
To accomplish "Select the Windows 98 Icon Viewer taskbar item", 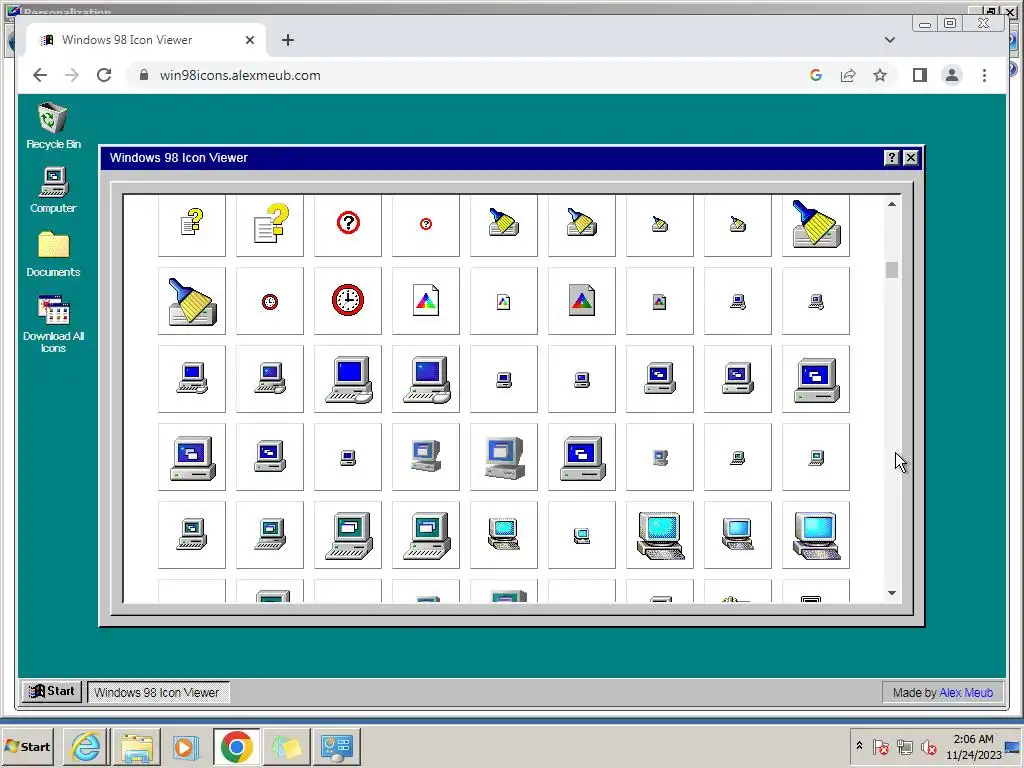I will (157, 692).
